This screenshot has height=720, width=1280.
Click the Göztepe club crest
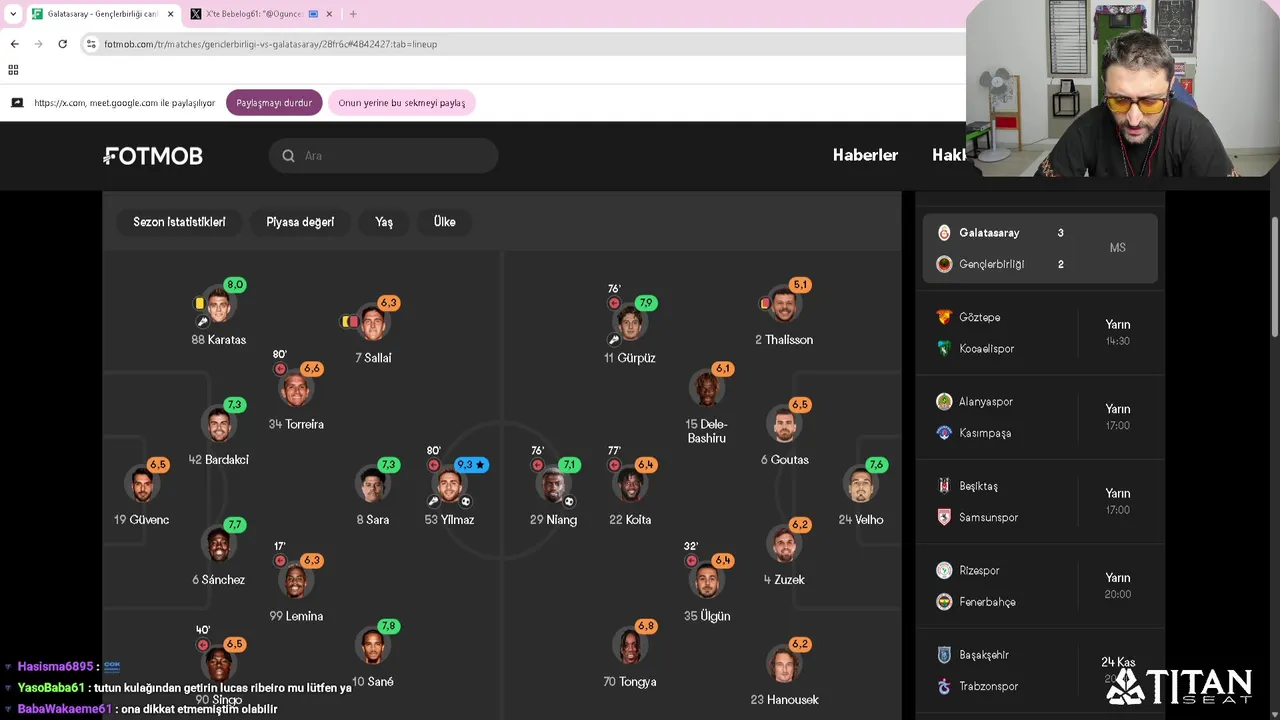(x=944, y=317)
